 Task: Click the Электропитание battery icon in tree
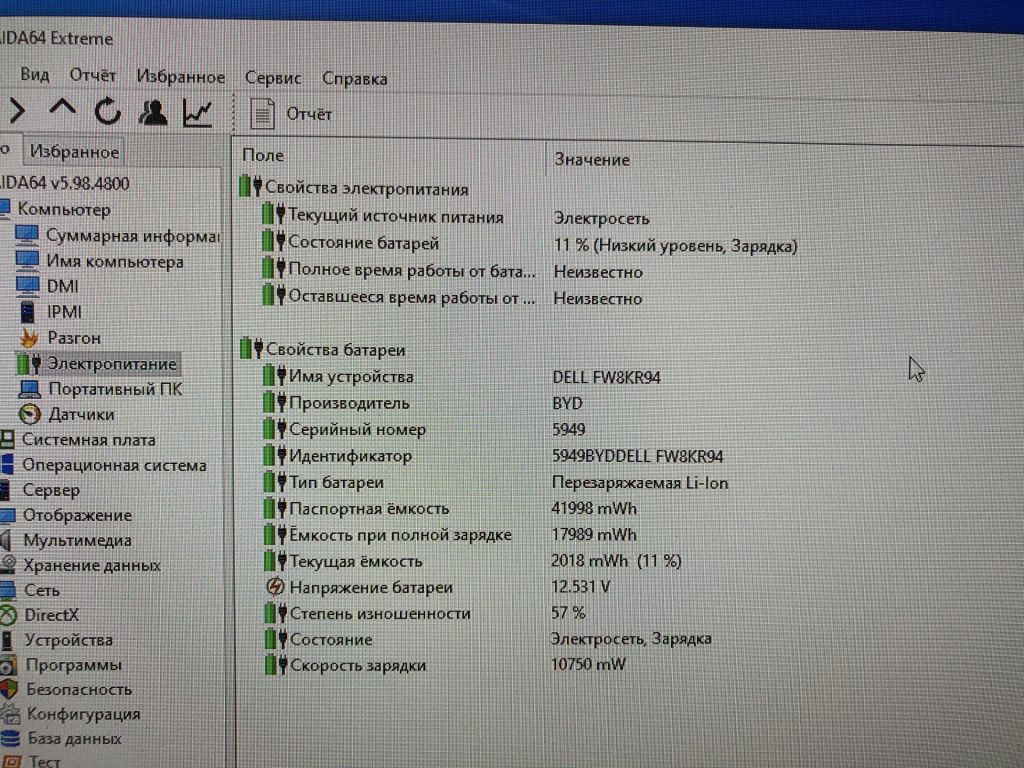pos(29,363)
